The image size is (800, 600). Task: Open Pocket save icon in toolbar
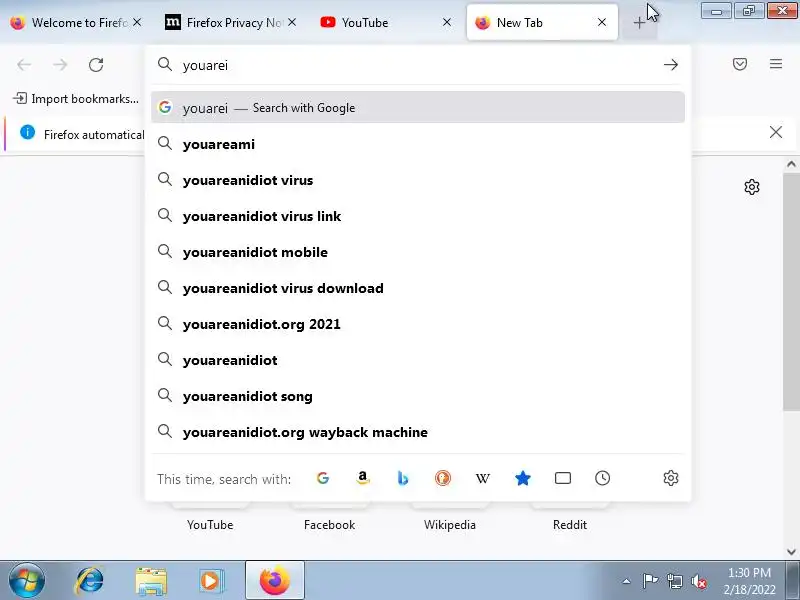point(740,64)
